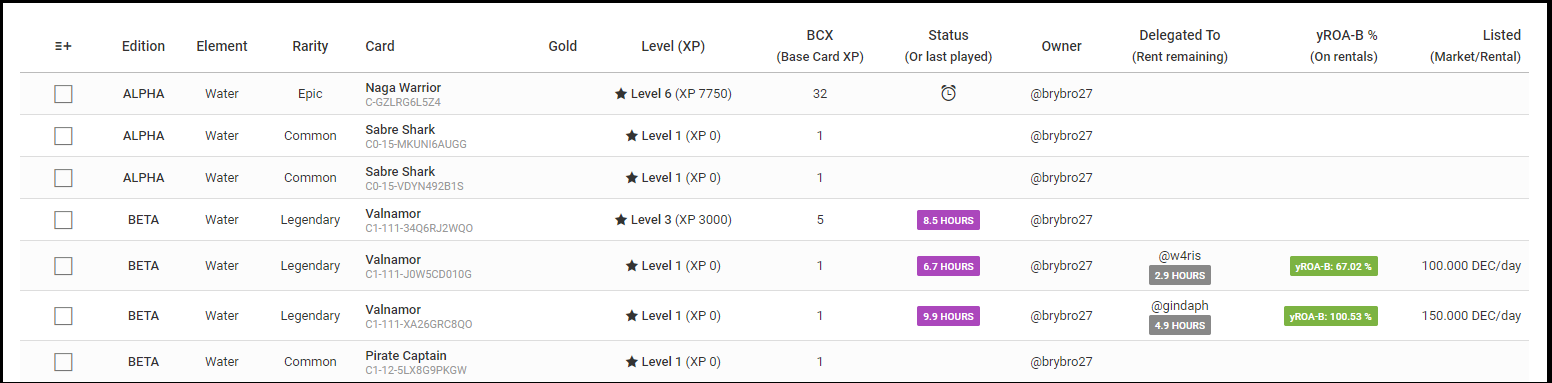The image size is (1552, 383).
Task: Click the alarm clock status icon for Naga Warrior
Action: (x=948, y=93)
